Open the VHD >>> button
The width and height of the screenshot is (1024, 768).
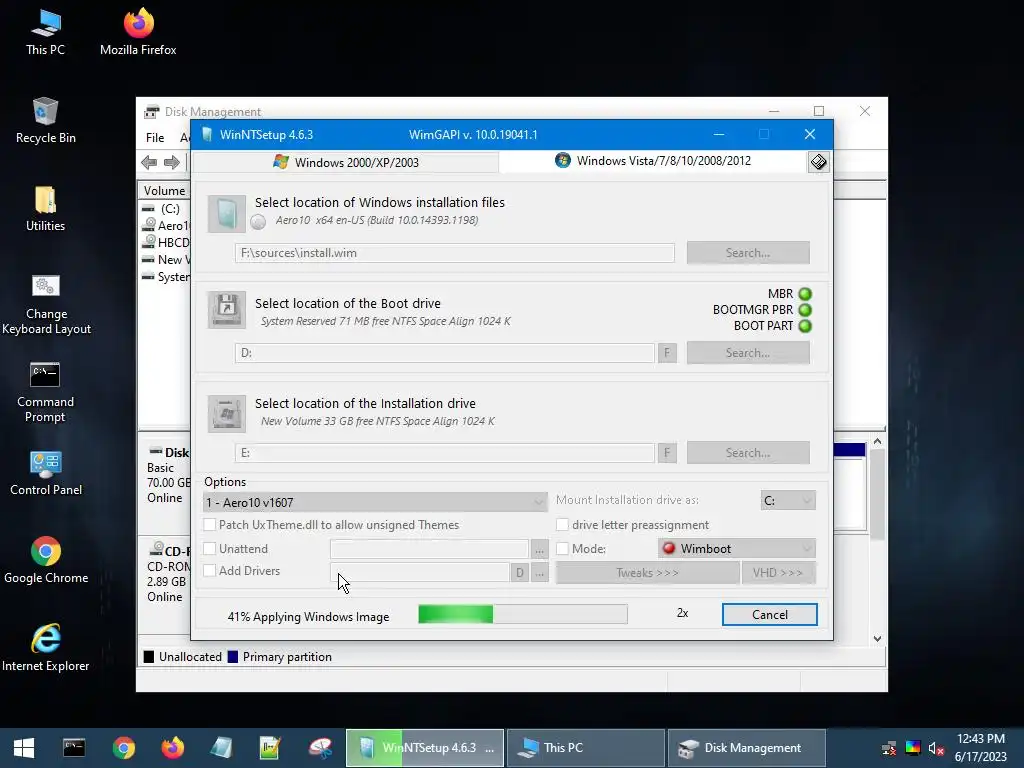(x=778, y=573)
